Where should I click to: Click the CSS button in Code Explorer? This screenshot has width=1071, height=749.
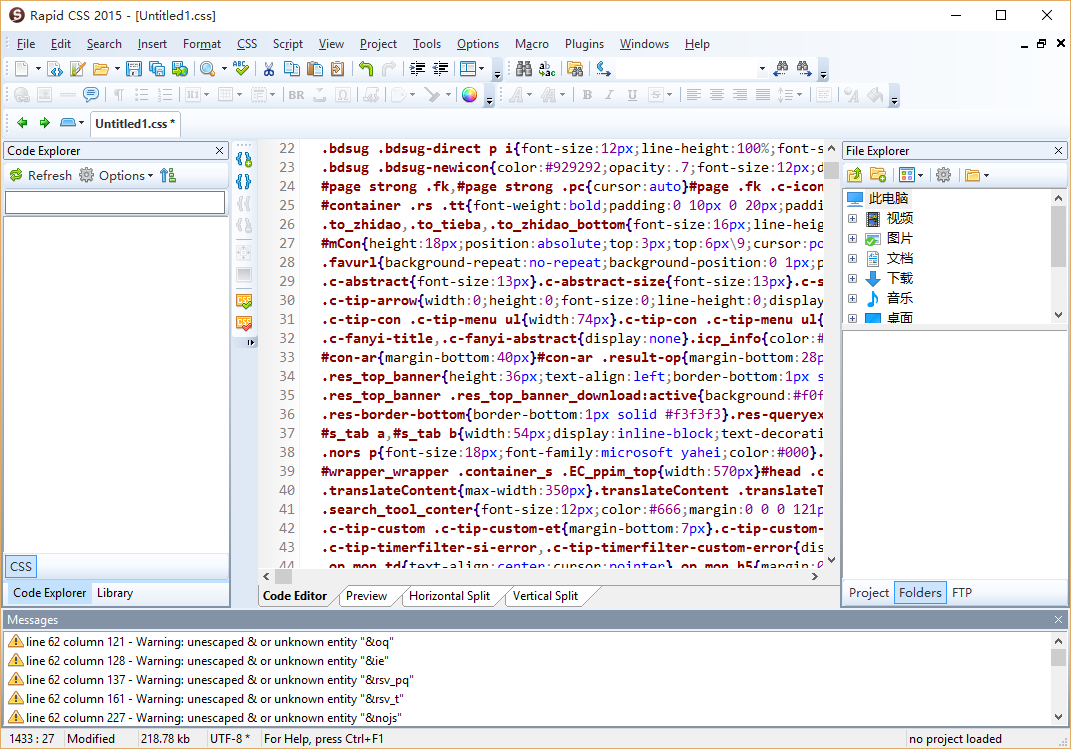(20, 566)
